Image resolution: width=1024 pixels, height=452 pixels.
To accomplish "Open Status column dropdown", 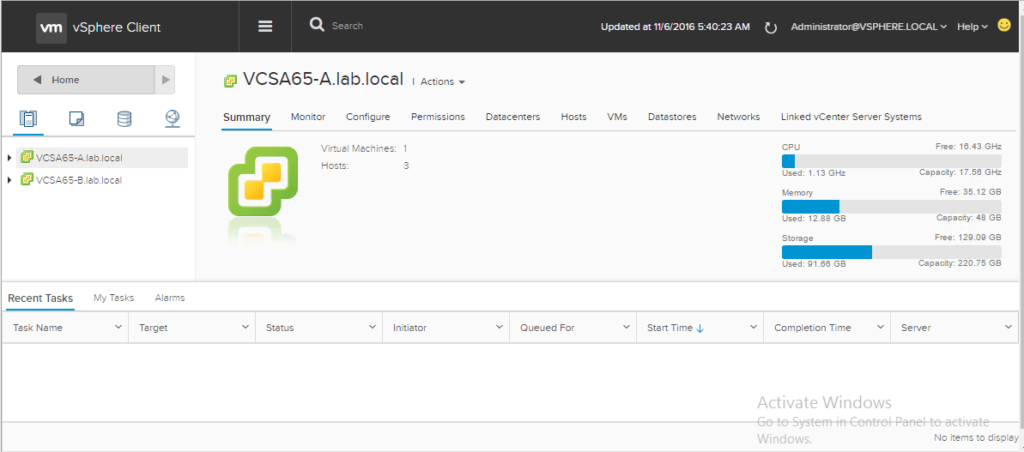I will [x=372, y=327].
